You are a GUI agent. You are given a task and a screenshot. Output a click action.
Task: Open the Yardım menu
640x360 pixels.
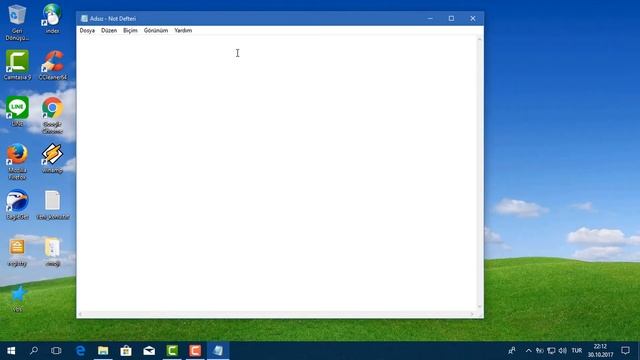[183, 31]
